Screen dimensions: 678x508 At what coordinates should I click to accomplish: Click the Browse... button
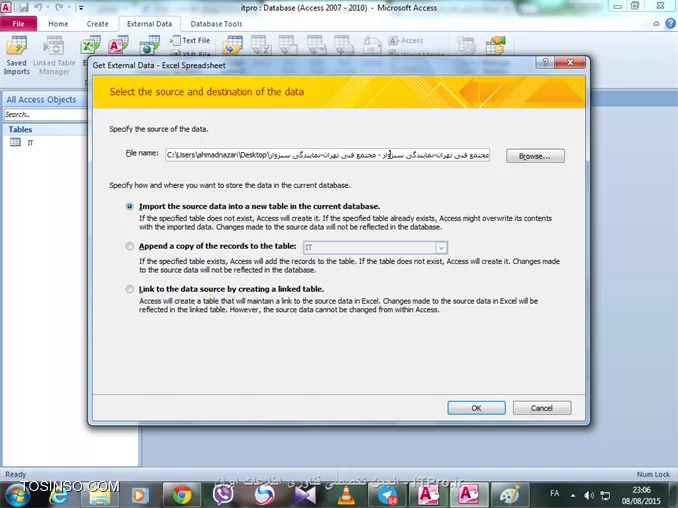click(x=535, y=156)
